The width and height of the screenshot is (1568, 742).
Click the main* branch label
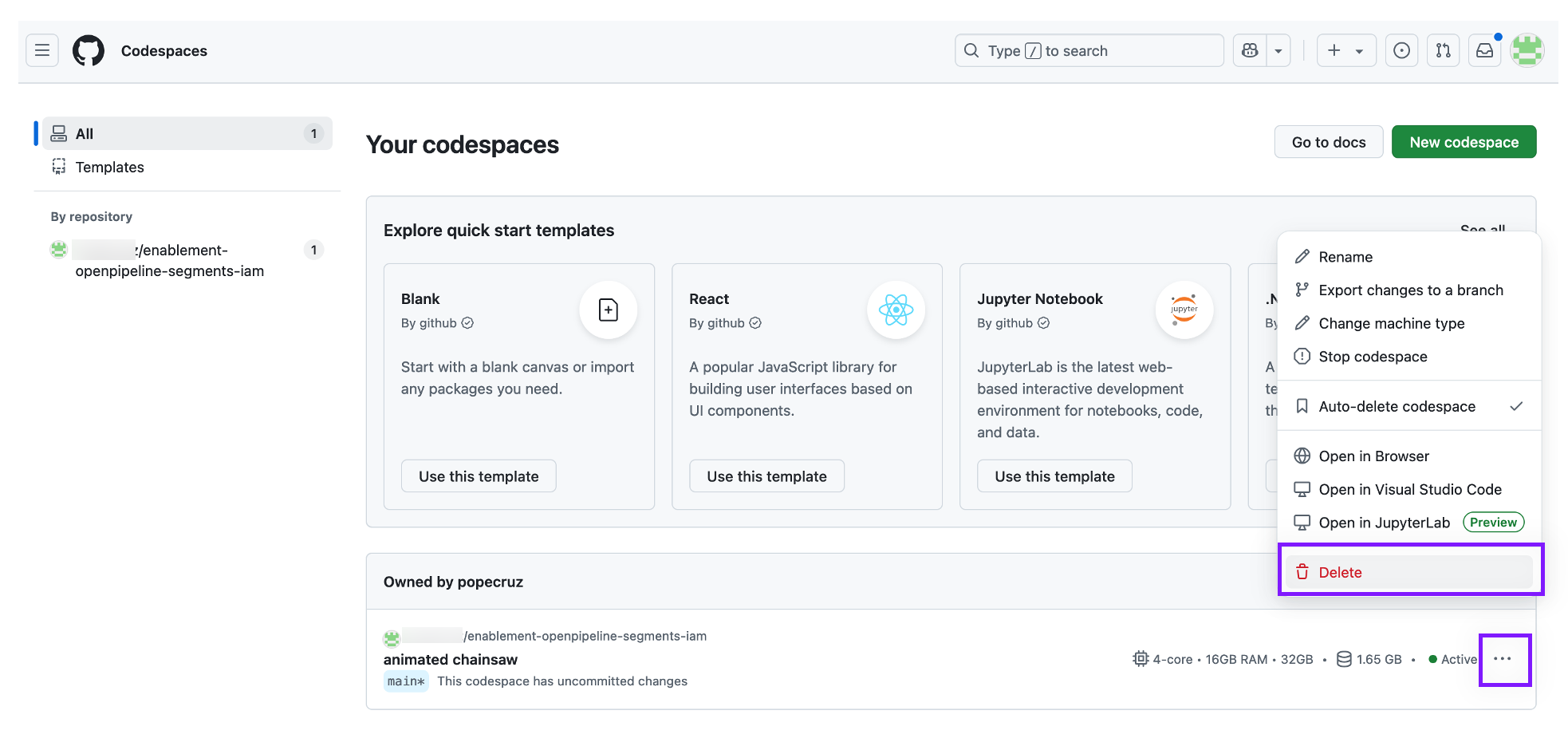[406, 681]
